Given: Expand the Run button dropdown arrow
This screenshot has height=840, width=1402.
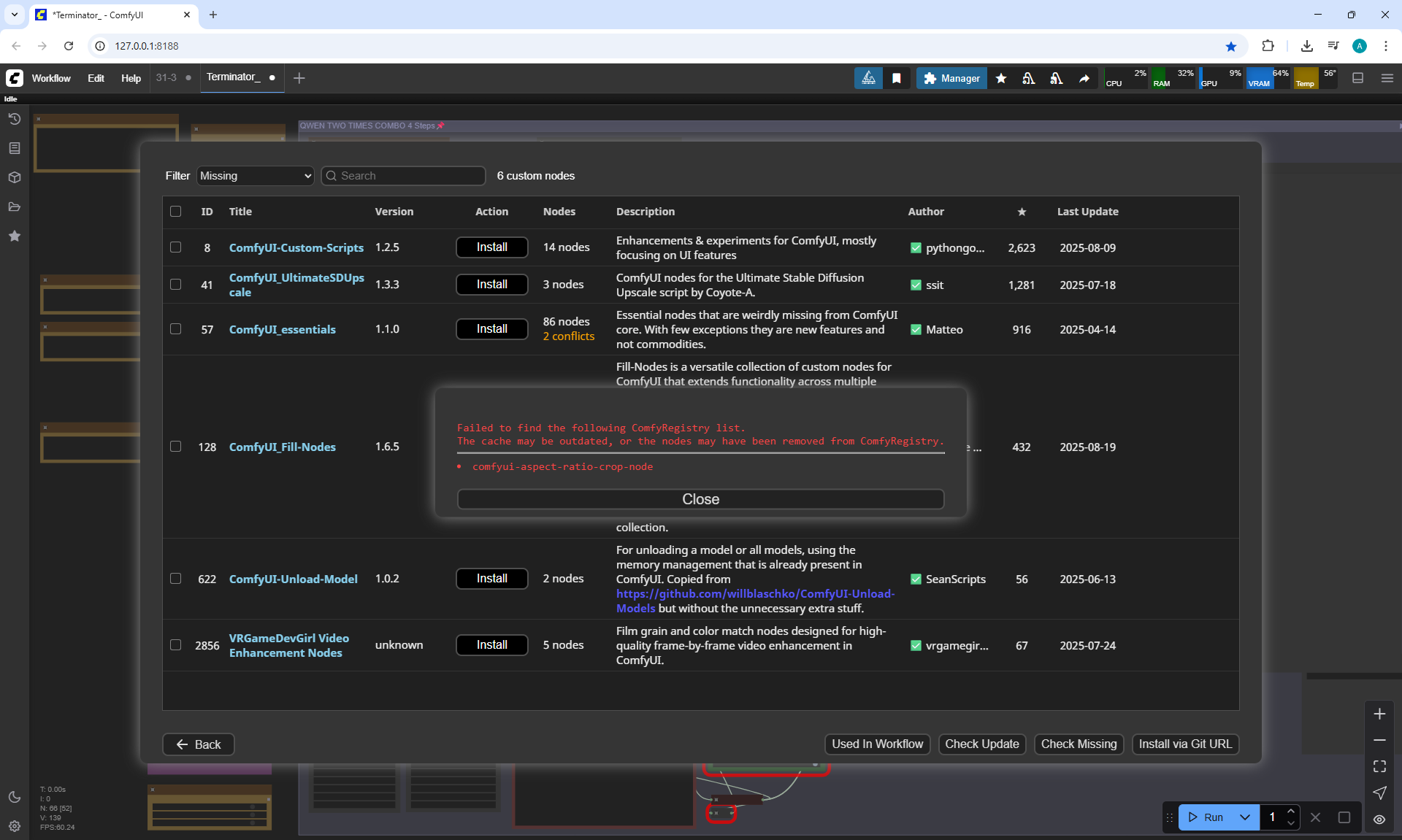Looking at the screenshot, I should 1245,817.
